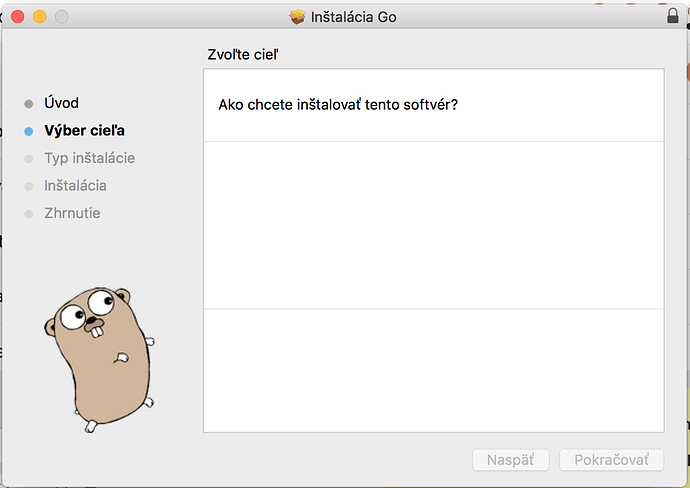Click the disabled gray zoom window button
The image size is (690, 488).
click(62, 17)
